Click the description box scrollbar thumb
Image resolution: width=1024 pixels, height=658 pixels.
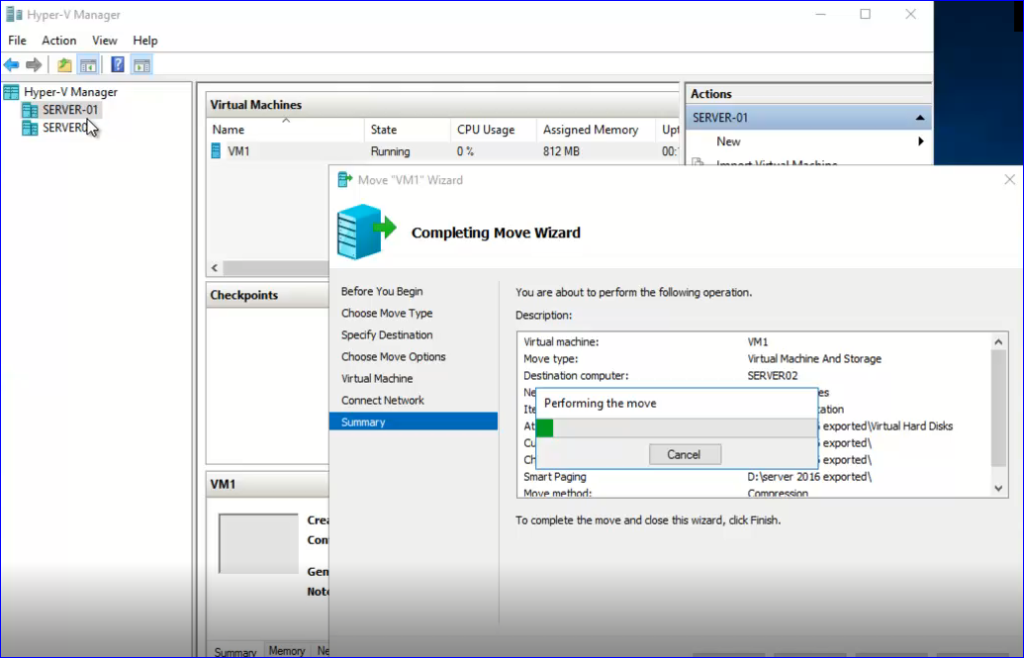click(998, 408)
